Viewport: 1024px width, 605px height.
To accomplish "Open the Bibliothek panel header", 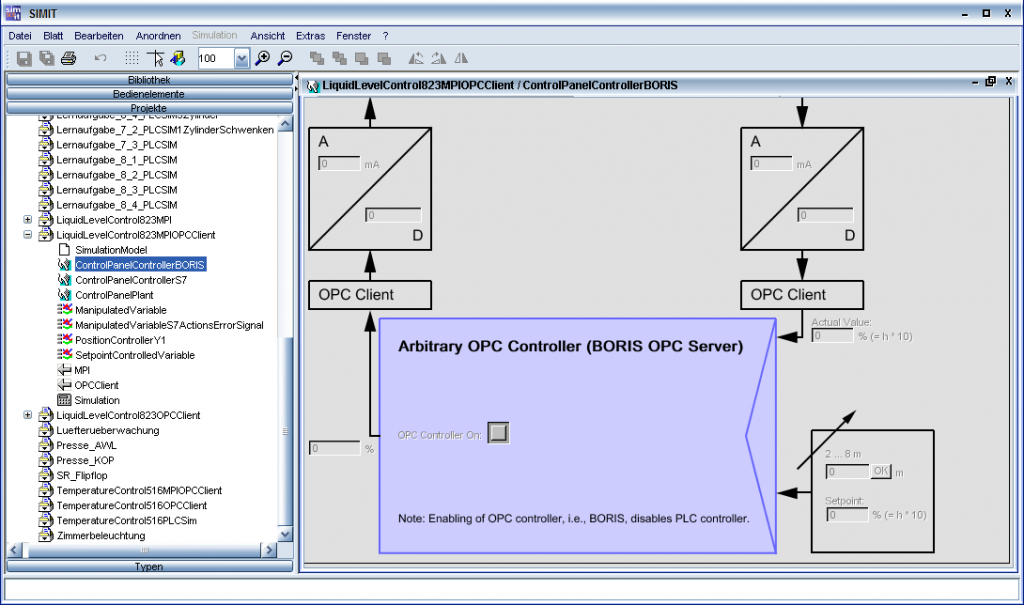I will [148, 79].
